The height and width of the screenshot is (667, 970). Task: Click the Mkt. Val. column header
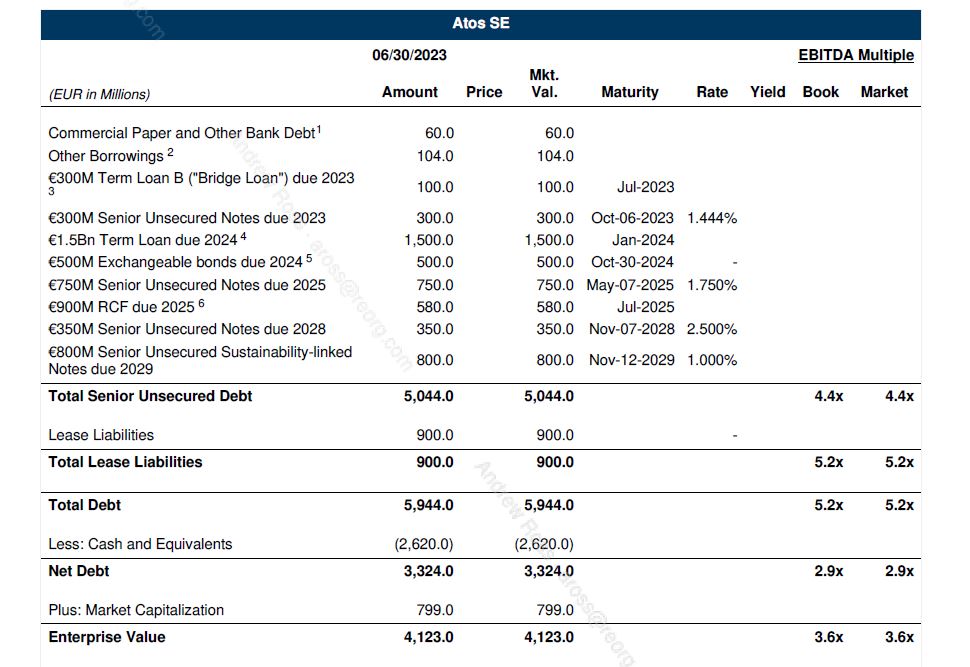tap(544, 84)
